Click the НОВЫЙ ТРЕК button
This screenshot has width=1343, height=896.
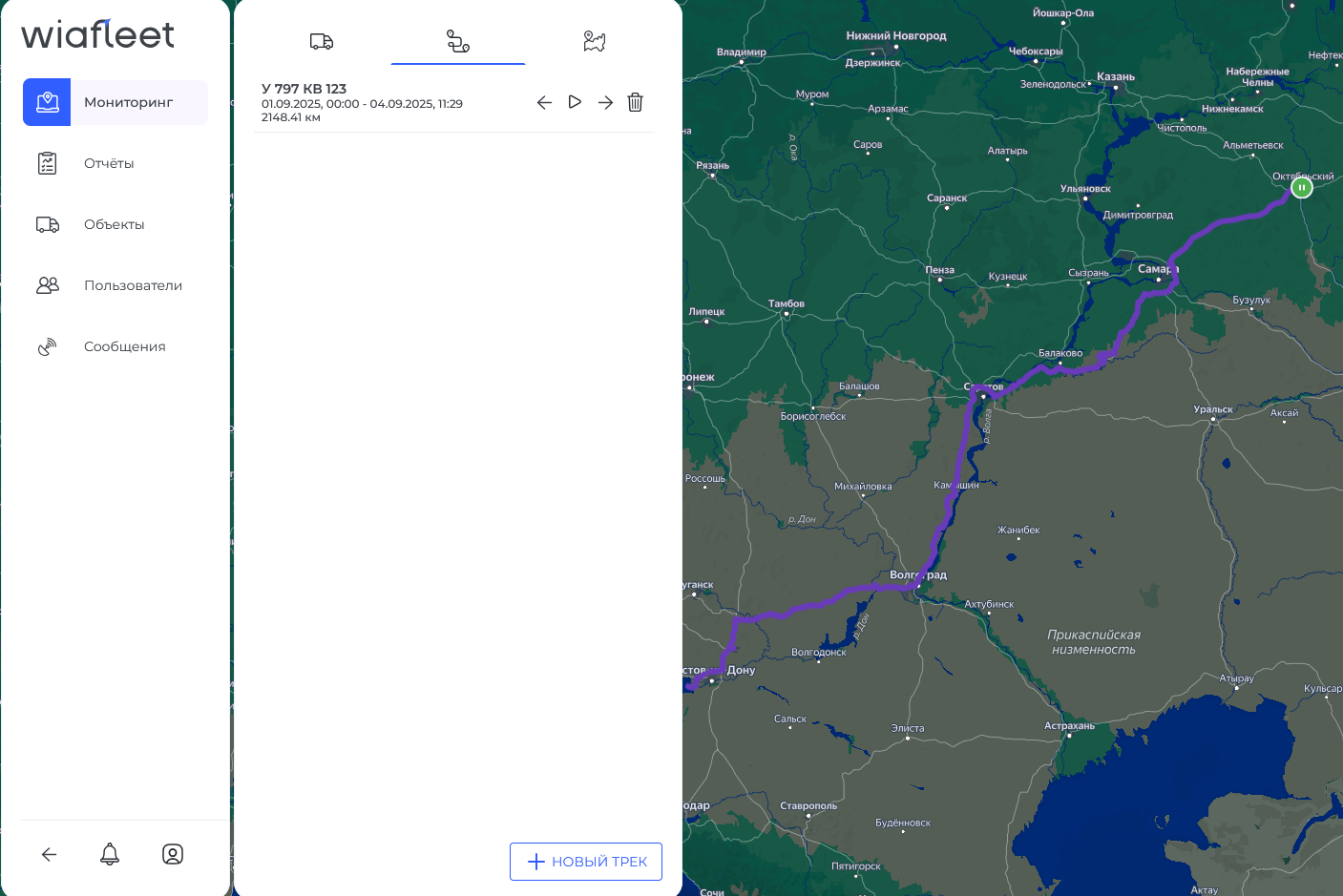pos(586,862)
